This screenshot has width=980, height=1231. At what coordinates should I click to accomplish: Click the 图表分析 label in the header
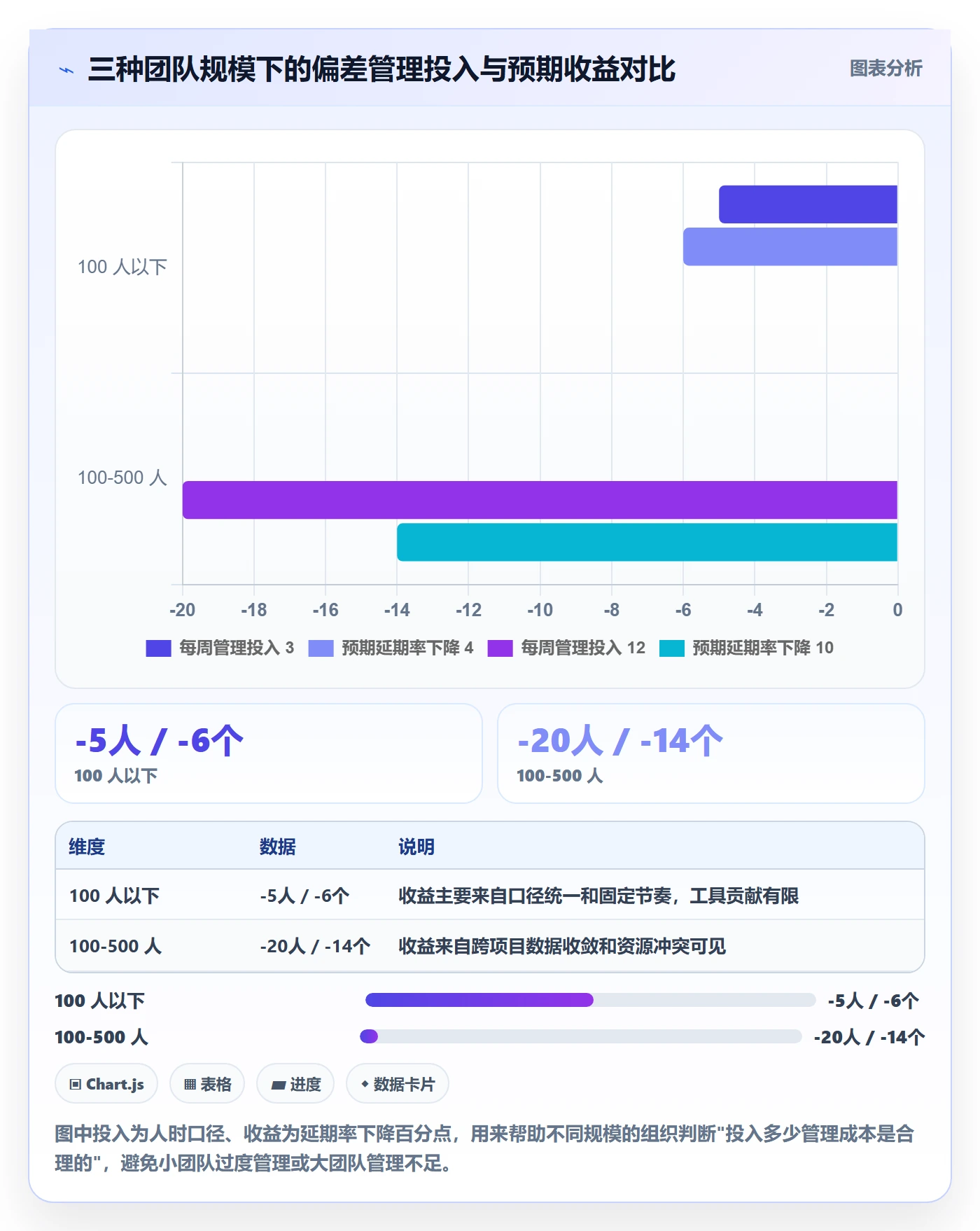[x=885, y=69]
